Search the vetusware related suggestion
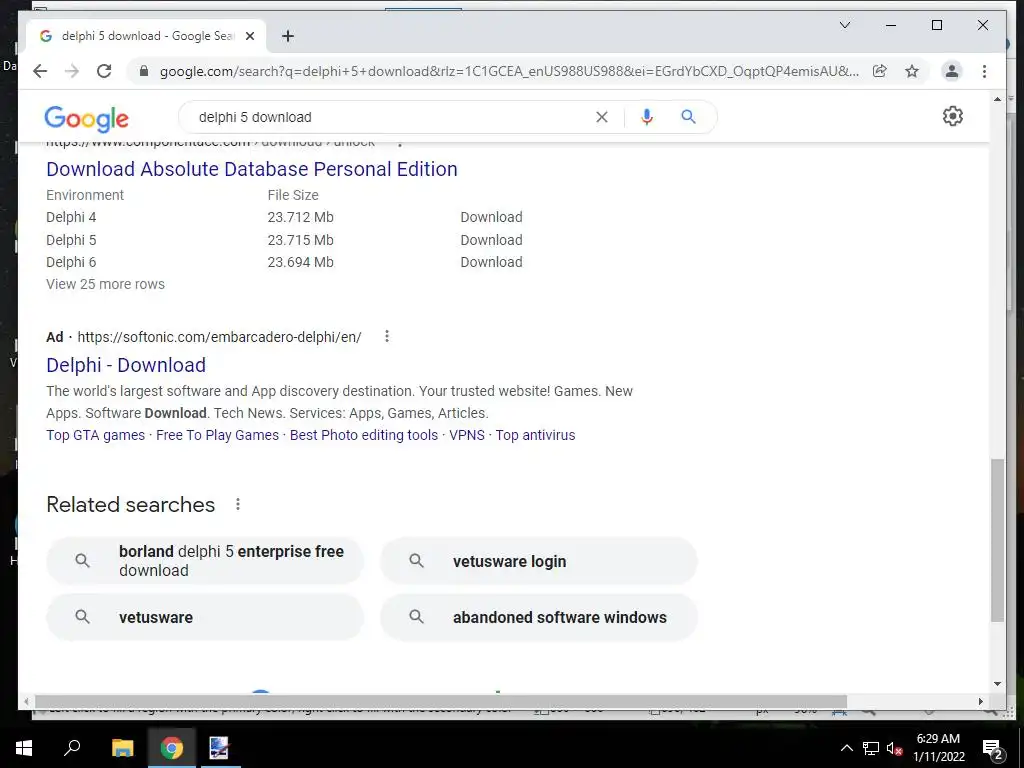 [x=205, y=617]
